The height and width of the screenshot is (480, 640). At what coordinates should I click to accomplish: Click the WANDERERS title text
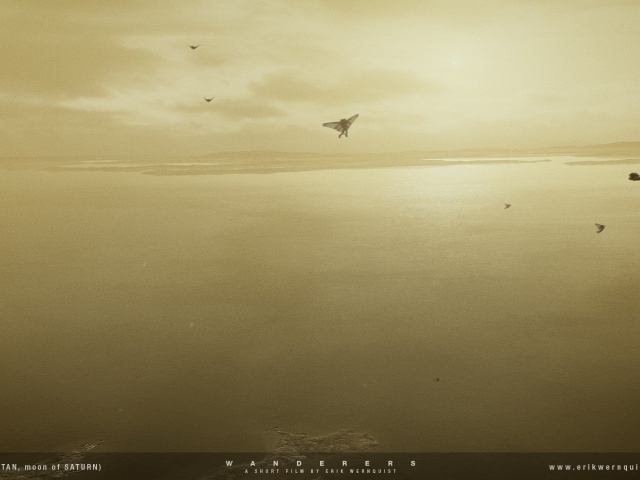click(321, 463)
